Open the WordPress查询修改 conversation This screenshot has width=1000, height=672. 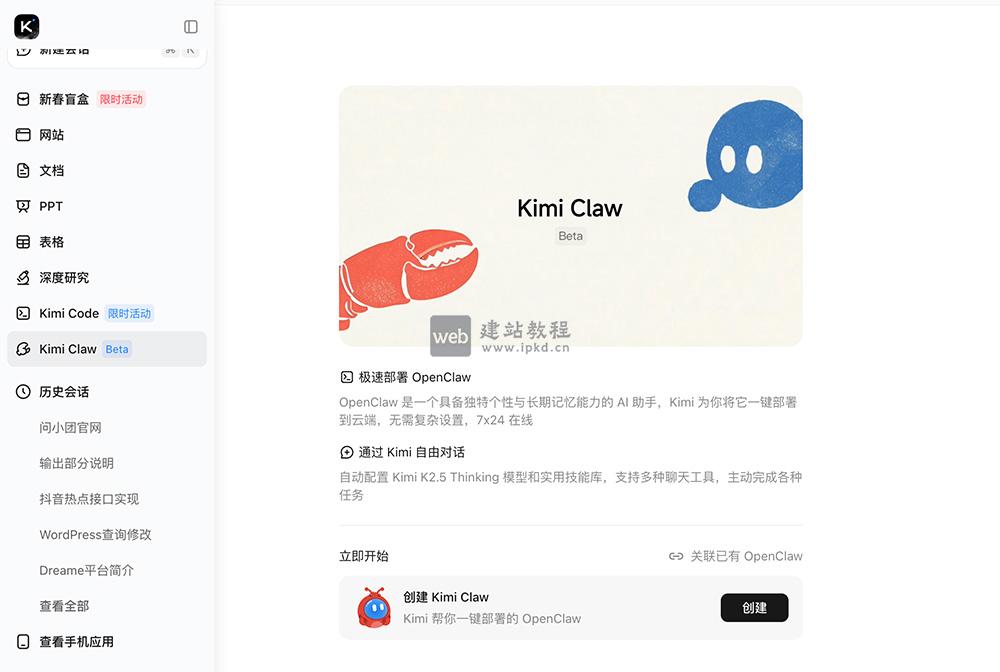(x=93, y=535)
